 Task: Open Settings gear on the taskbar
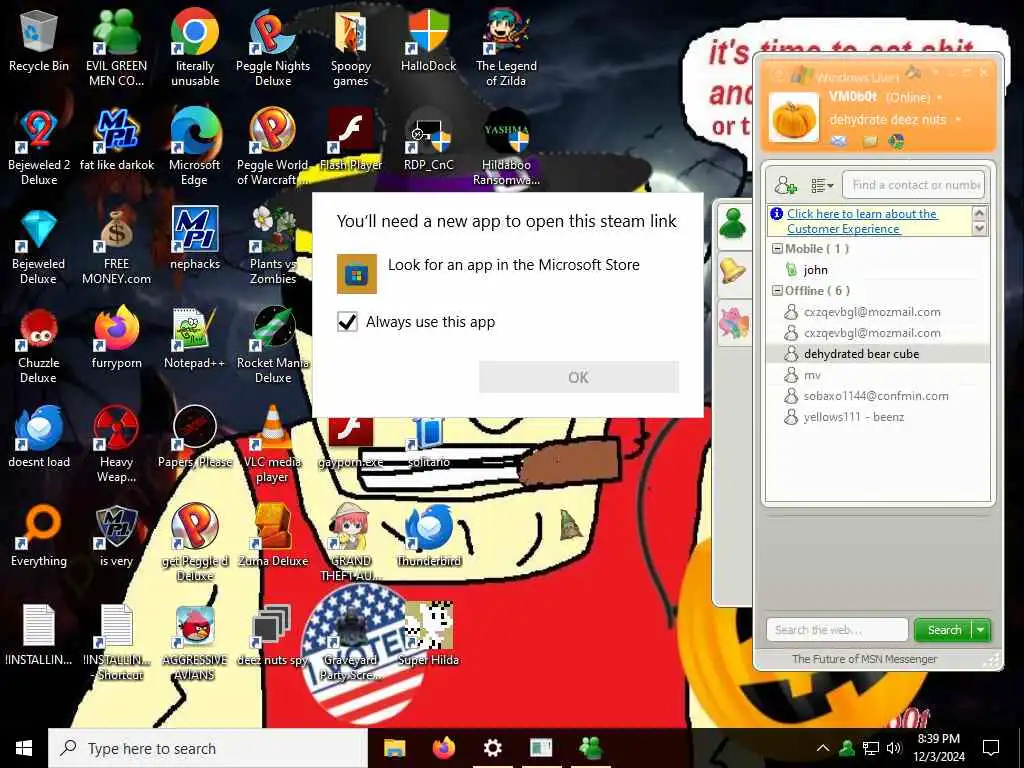tap(492, 748)
